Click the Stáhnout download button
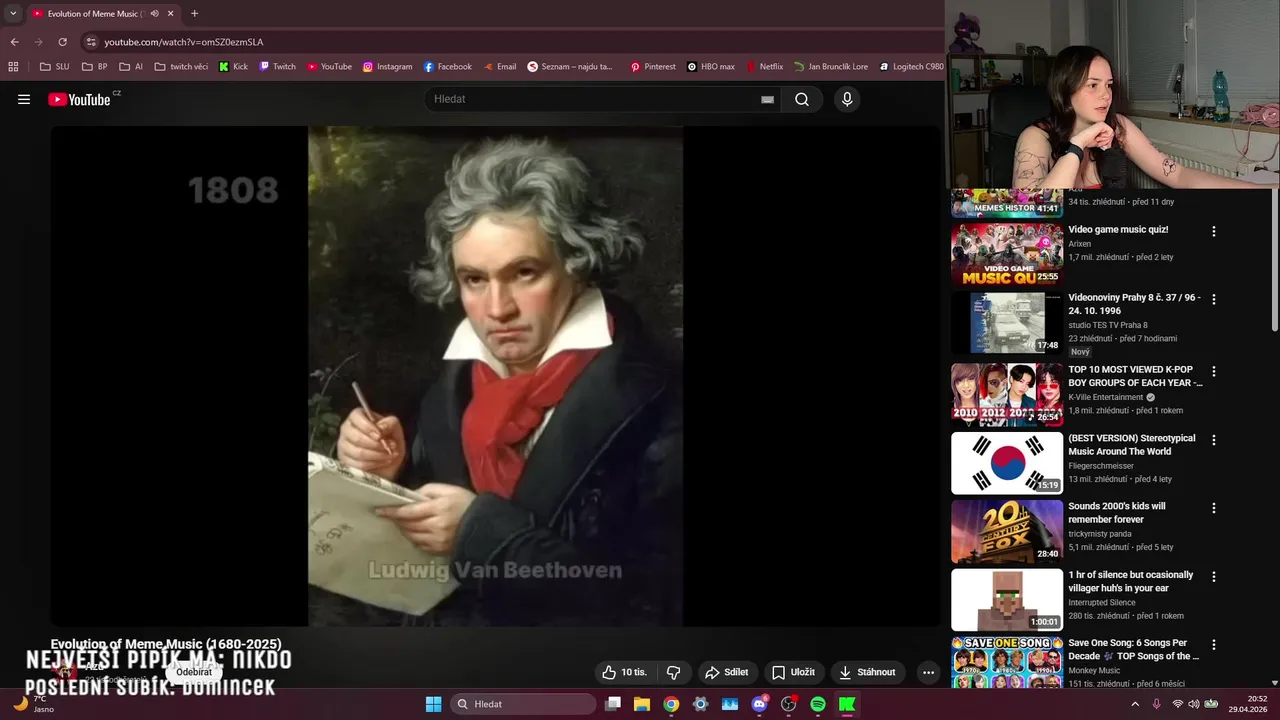This screenshot has width=1280, height=720. click(867, 672)
